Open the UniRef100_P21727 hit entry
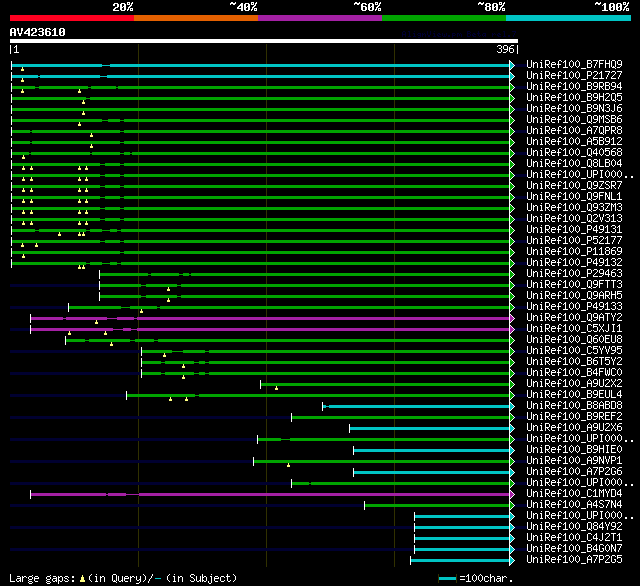Screen dimensions: 640x586 [x=573, y=75]
